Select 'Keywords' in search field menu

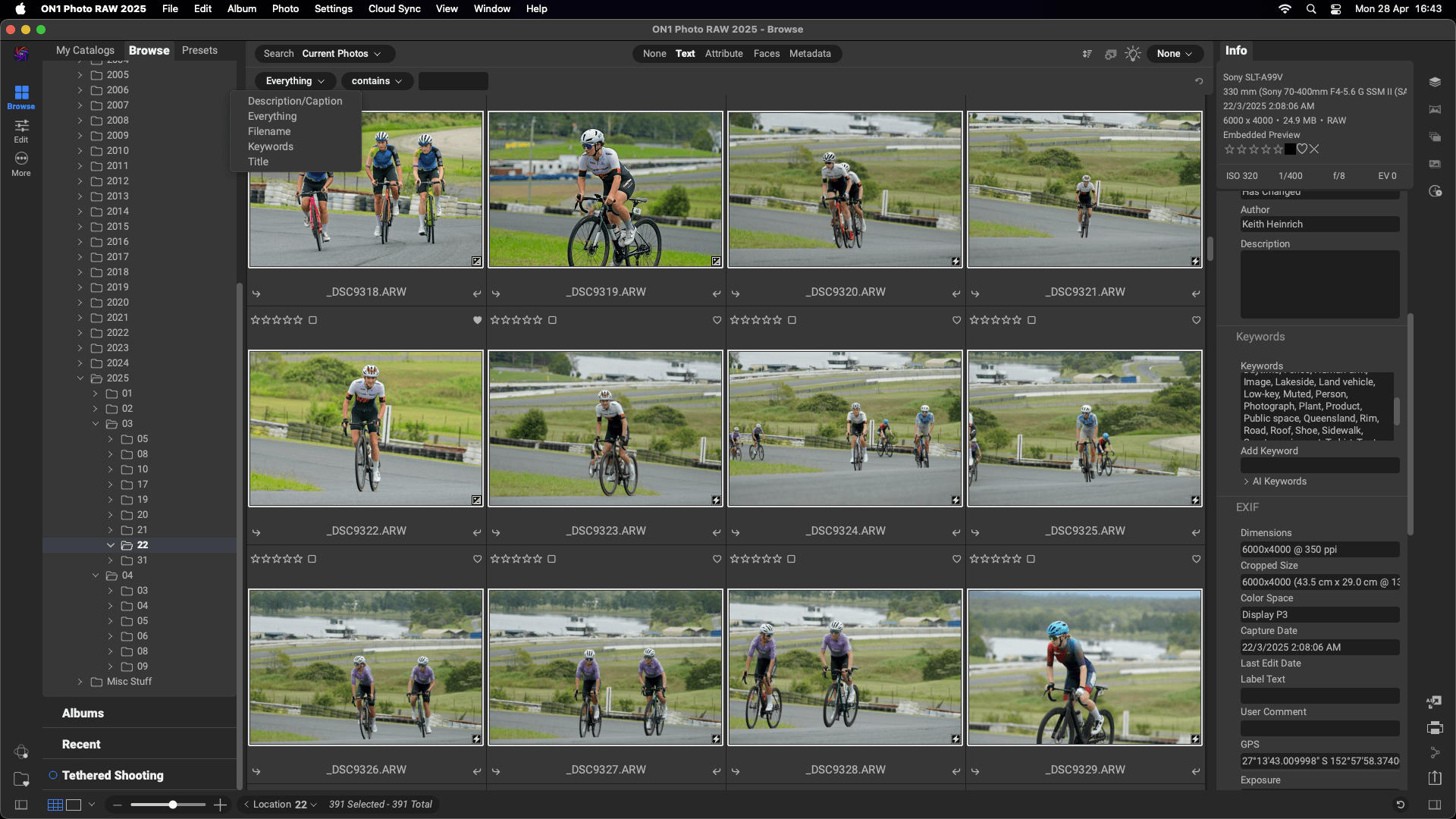coord(271,146)
